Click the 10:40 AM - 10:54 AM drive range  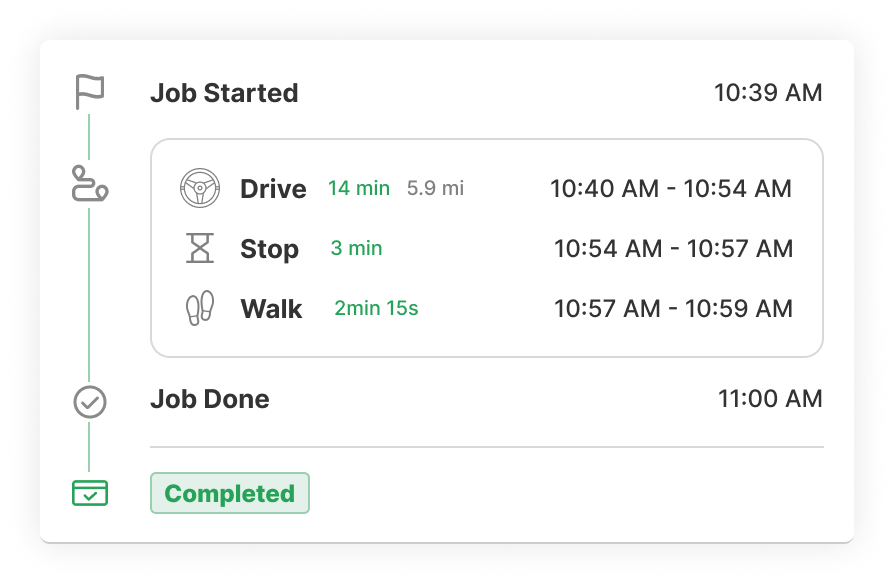coord(671,188)
